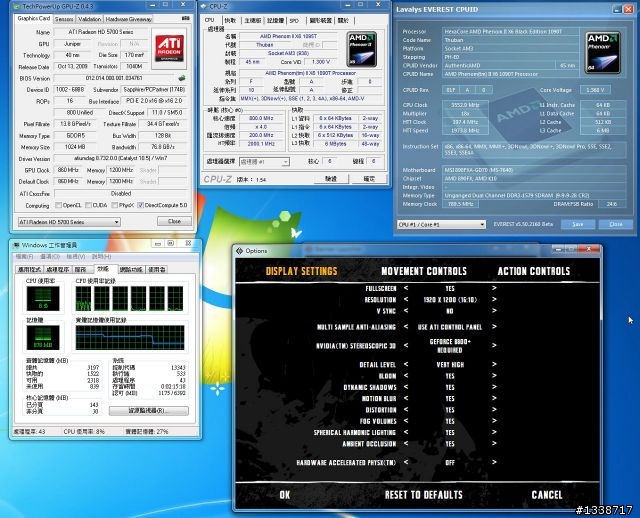
Task: Click the GPU-Z screenshot camera icon
Action: [x=185, y=18]
